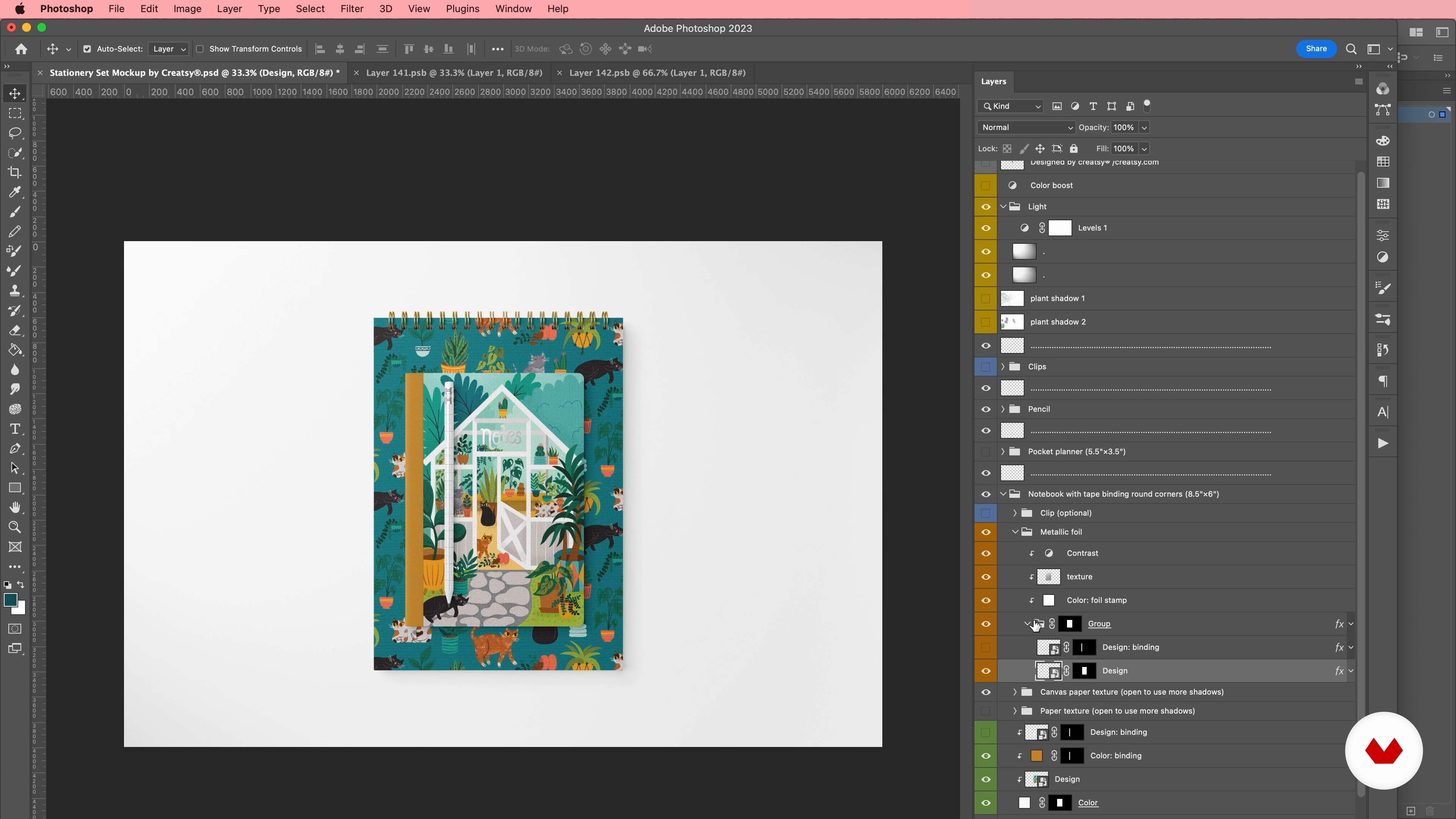1456x819 pixels.
Task: Hide the Metallic foil group
Action: (986, 532)
